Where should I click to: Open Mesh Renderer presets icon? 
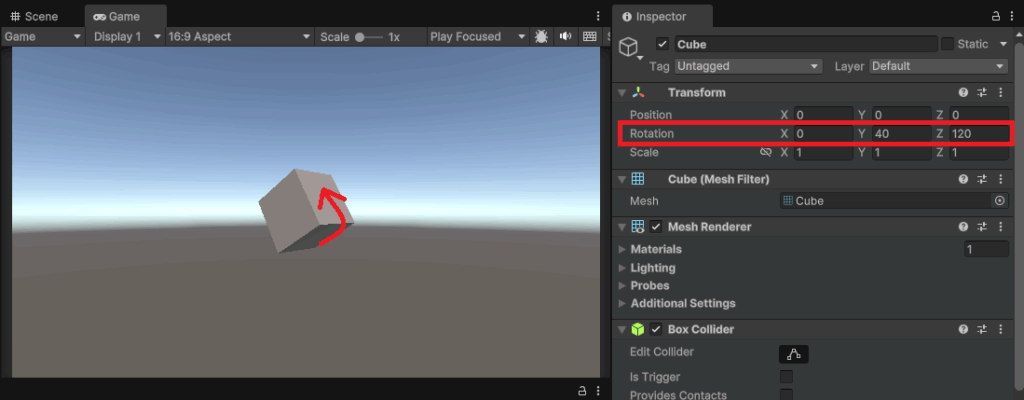(x=982, y=227)
